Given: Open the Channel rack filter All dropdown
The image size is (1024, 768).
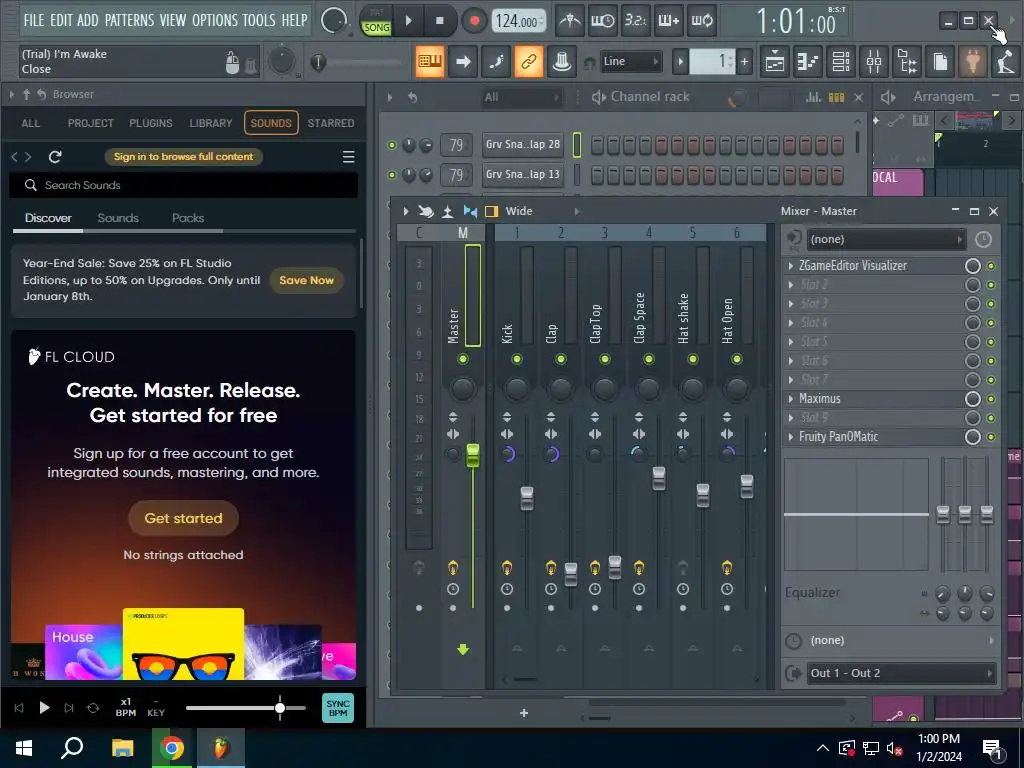Looking at the screenshot, I should coord(522,97).
